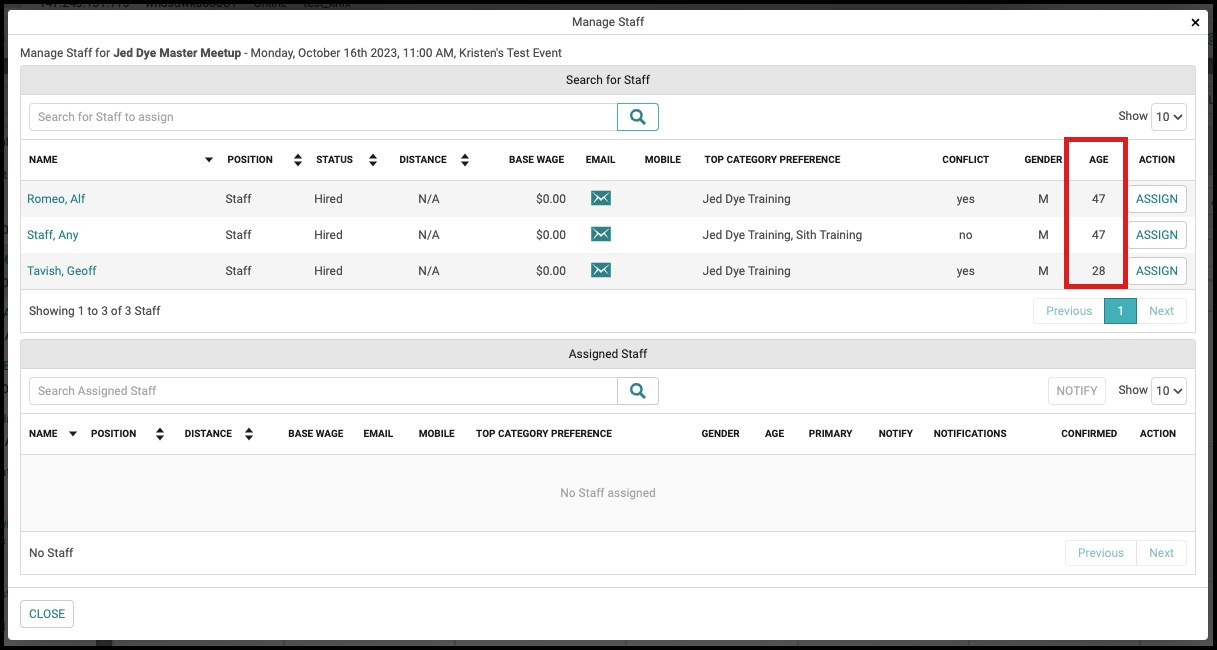
Task: Click Previous in Assigned Staff pagination
Action: [x=1101, y=553]
